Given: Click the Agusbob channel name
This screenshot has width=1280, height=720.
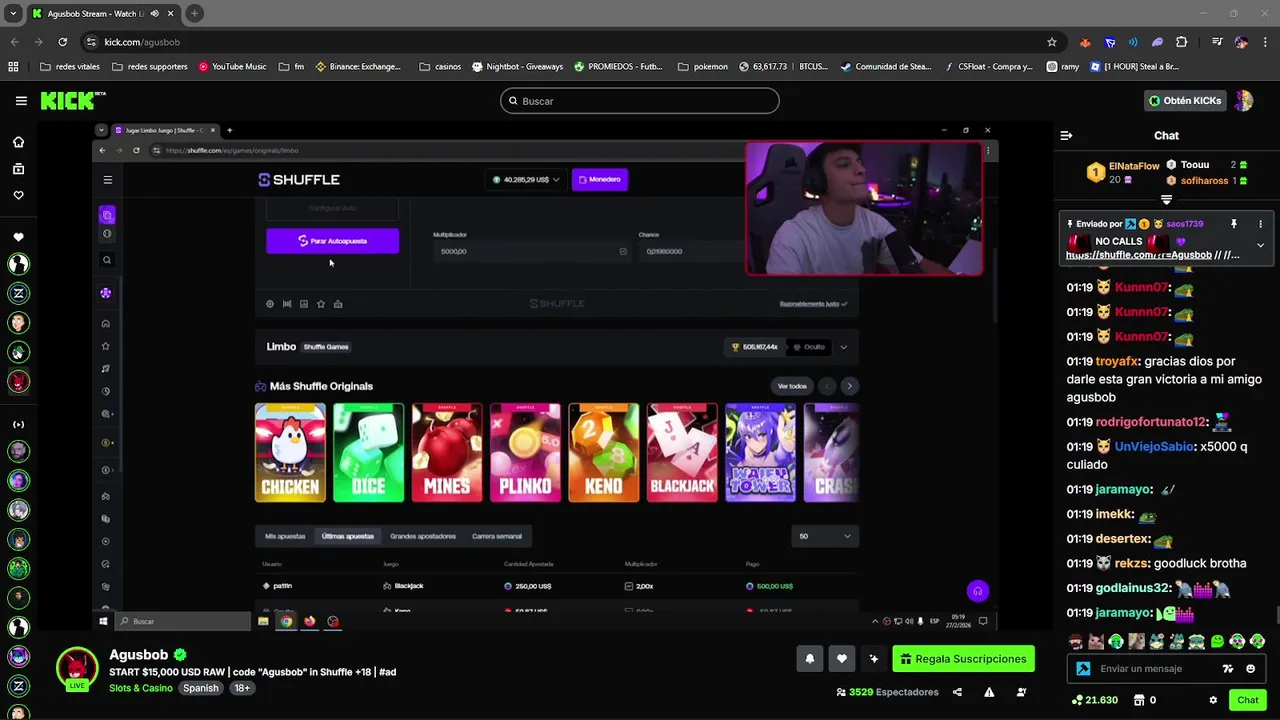Looking at the screenshot, I should [139, 655].
